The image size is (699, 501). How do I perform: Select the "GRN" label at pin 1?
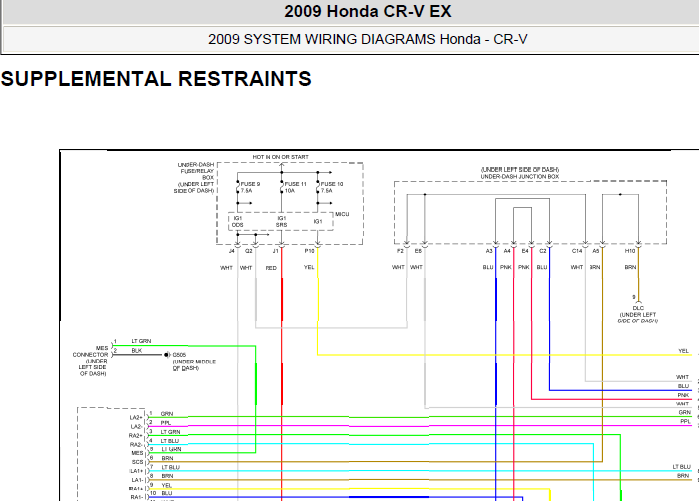(x=167, y=414)
